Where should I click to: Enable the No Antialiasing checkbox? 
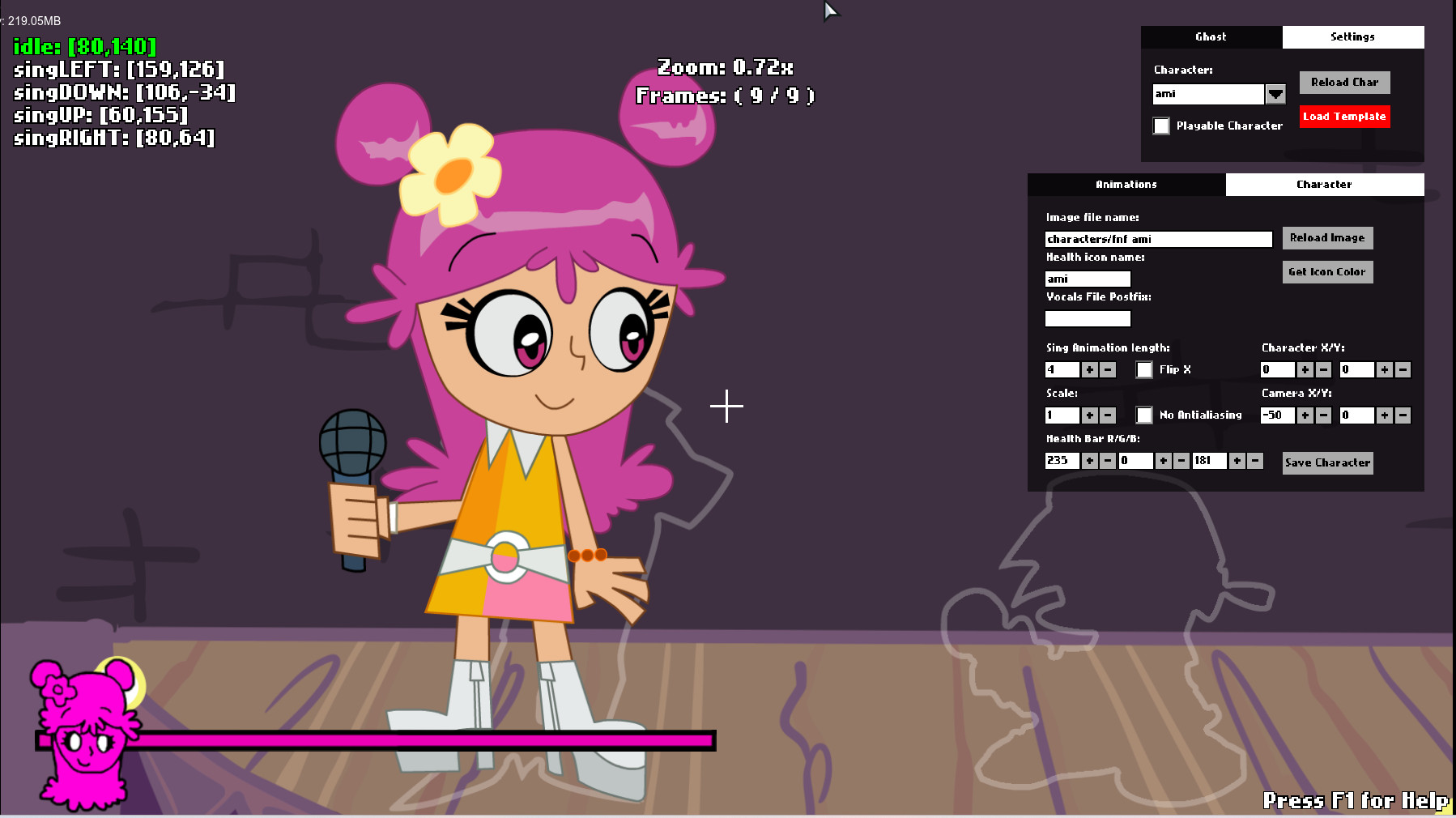pyautogui.click(x=1144, y=415)
